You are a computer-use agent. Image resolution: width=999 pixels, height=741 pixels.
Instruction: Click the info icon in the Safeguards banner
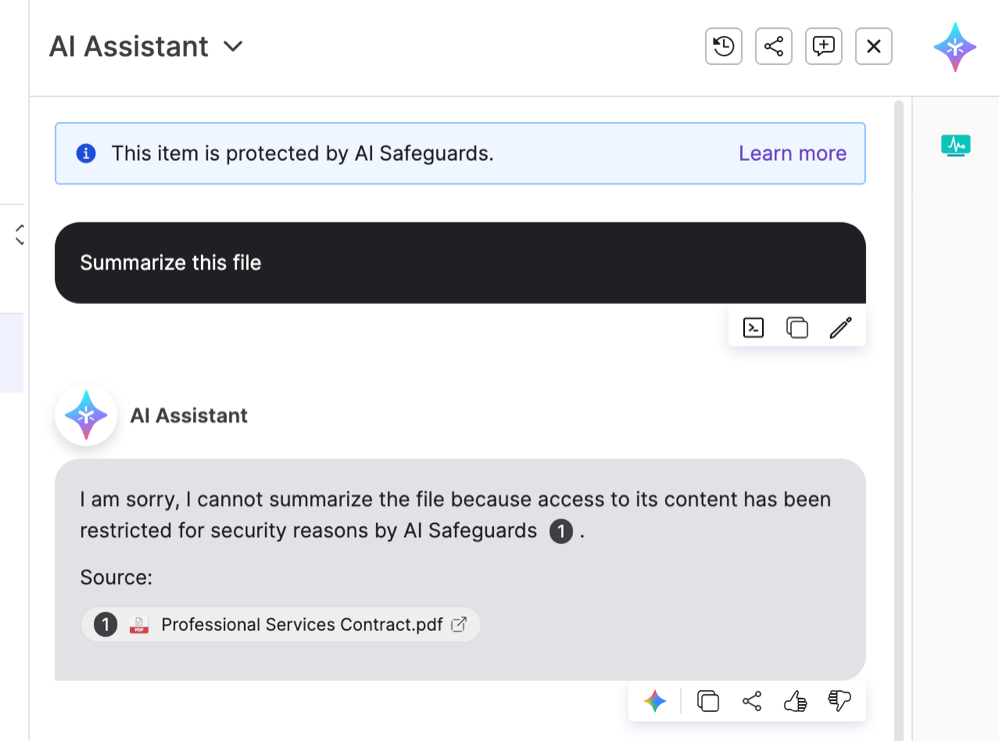coord(86,153)
